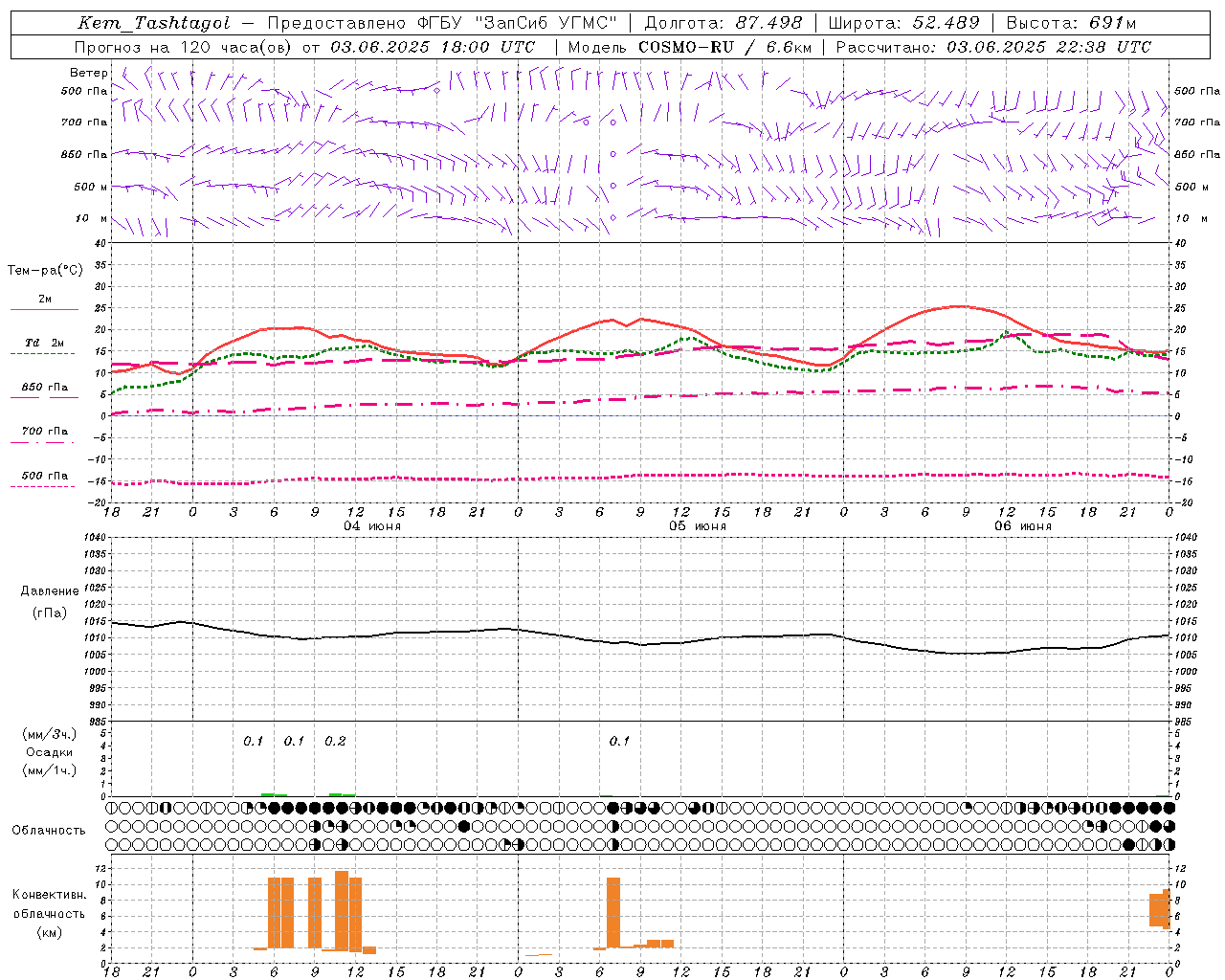The image size is (1225, 980).
Task: Click the 'Конвективн.' convective cloud label
Action: [x=50, y=895]
